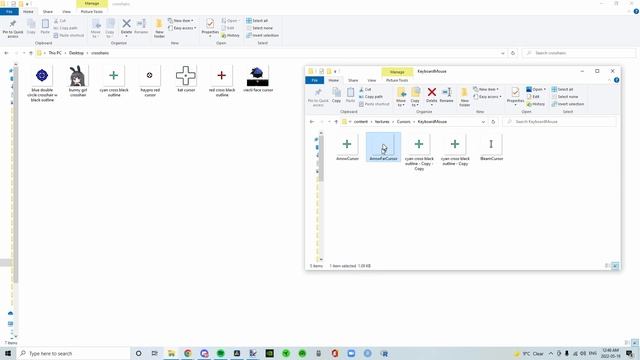Open Google Chrome from the taskbar
This screenshot has height=360, width=640.
[x=188, y=353]
